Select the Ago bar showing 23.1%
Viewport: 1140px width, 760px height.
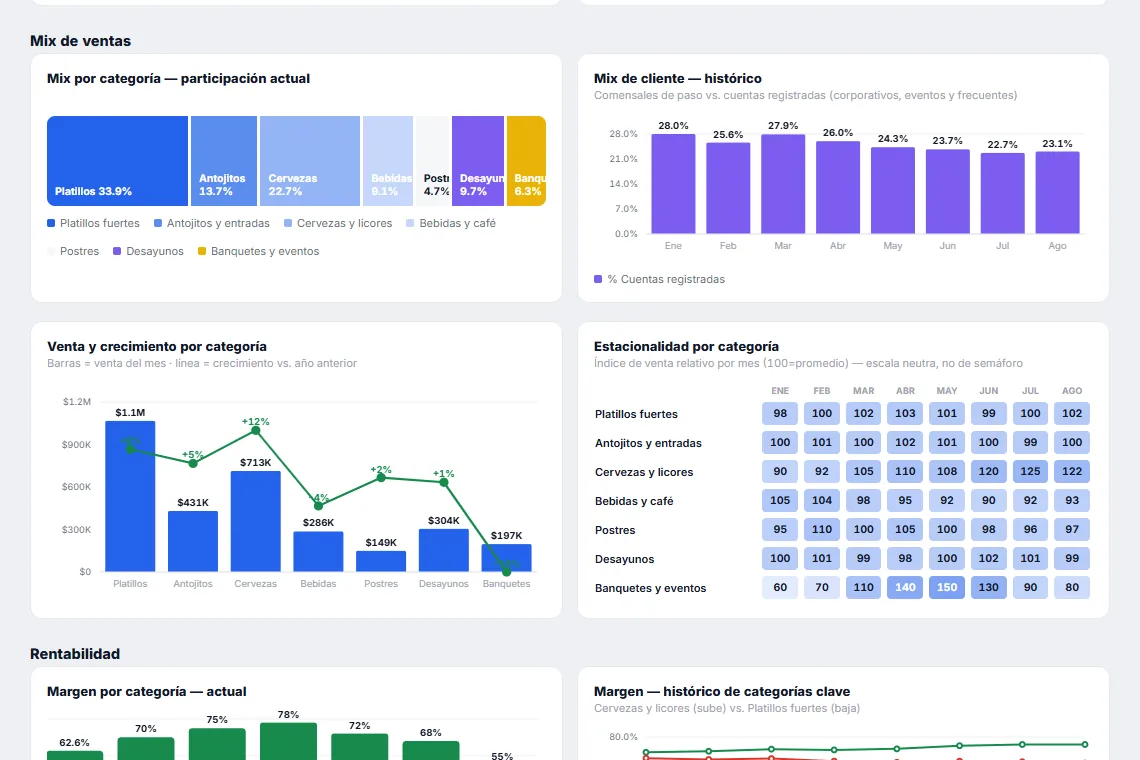[x=1057, y=193]
